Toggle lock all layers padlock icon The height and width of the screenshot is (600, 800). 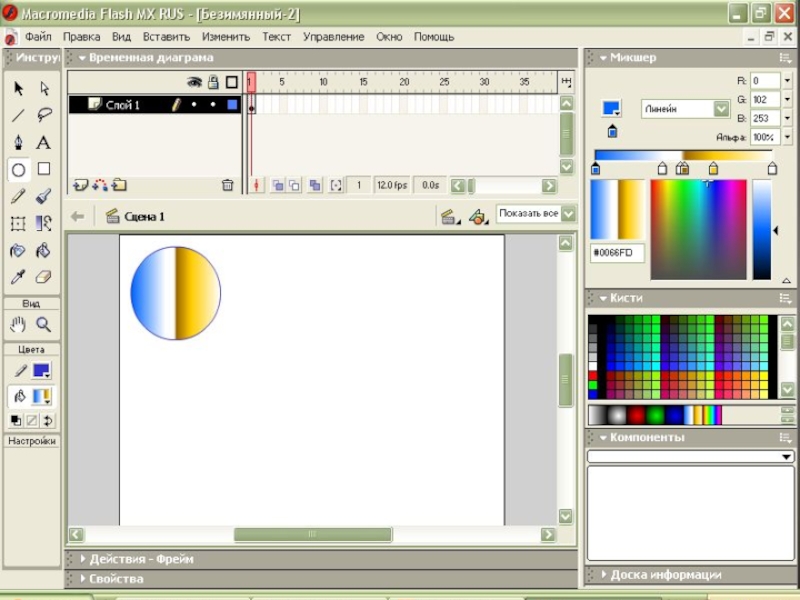[213, 82]
